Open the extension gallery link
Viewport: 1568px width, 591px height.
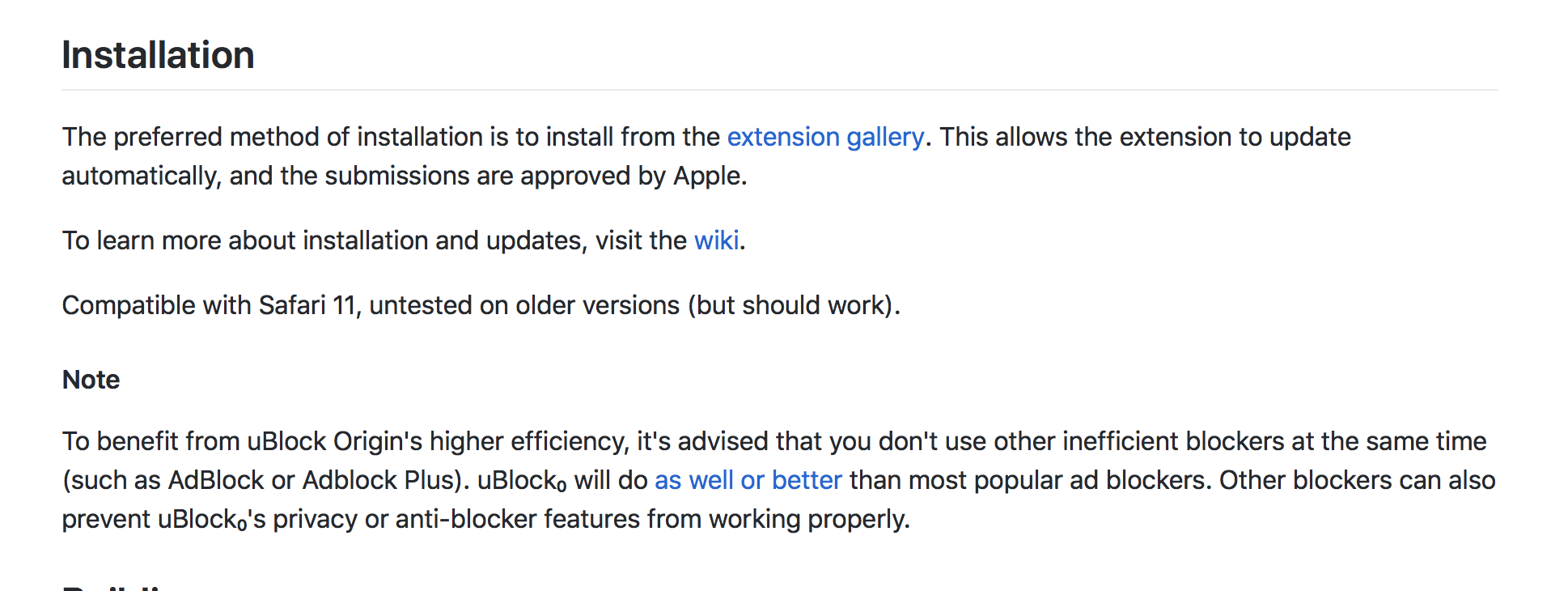tap(825, 138)
